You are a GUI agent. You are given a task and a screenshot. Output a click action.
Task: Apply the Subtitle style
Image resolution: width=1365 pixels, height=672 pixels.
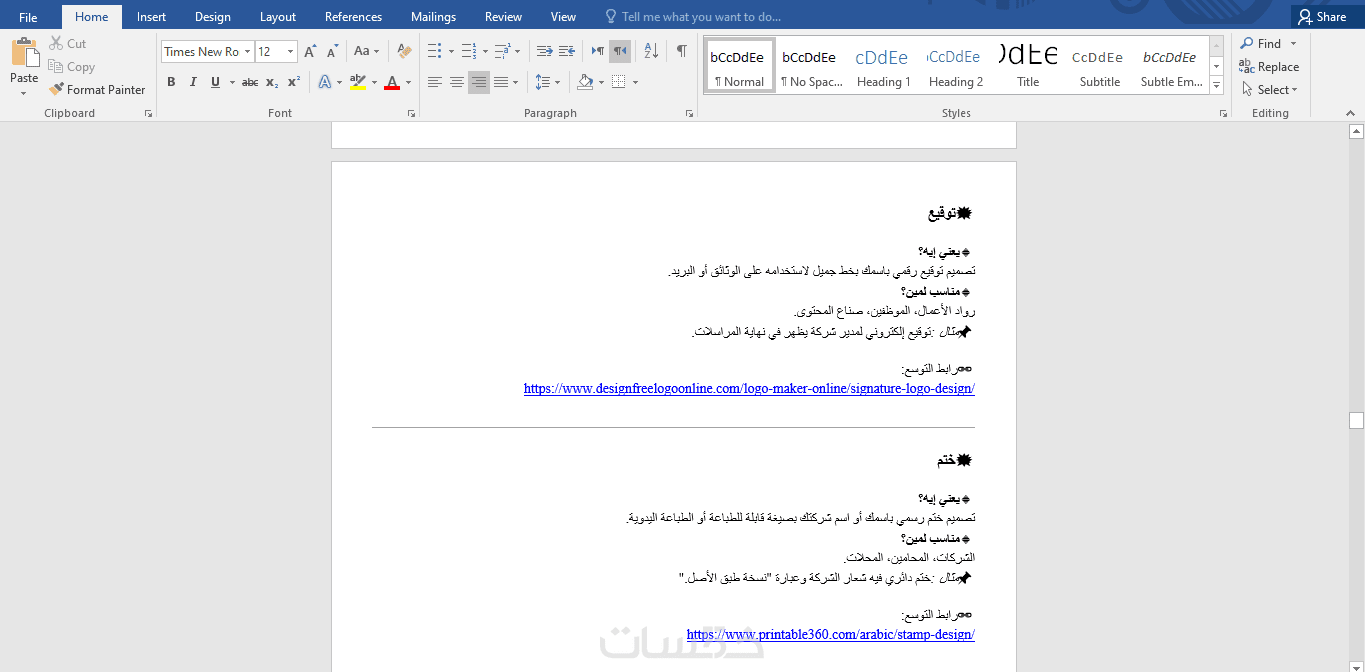click(x=1099, y=66)
